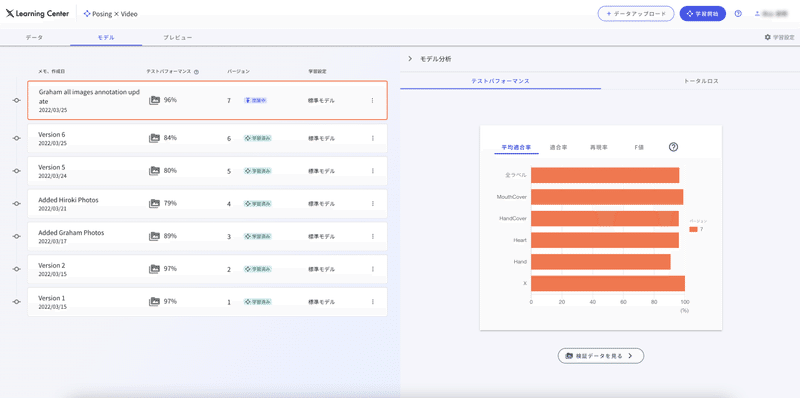Select the テストパフォーマンス analysis tab
This screenshot has width=800, height=398.
pos(500,81)
